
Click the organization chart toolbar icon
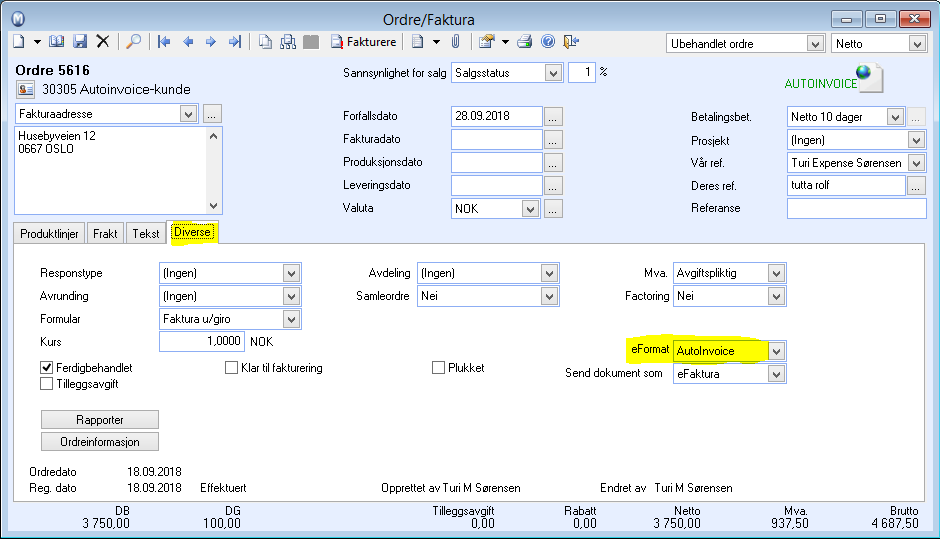pyautogui.click(x=288, y=41)
